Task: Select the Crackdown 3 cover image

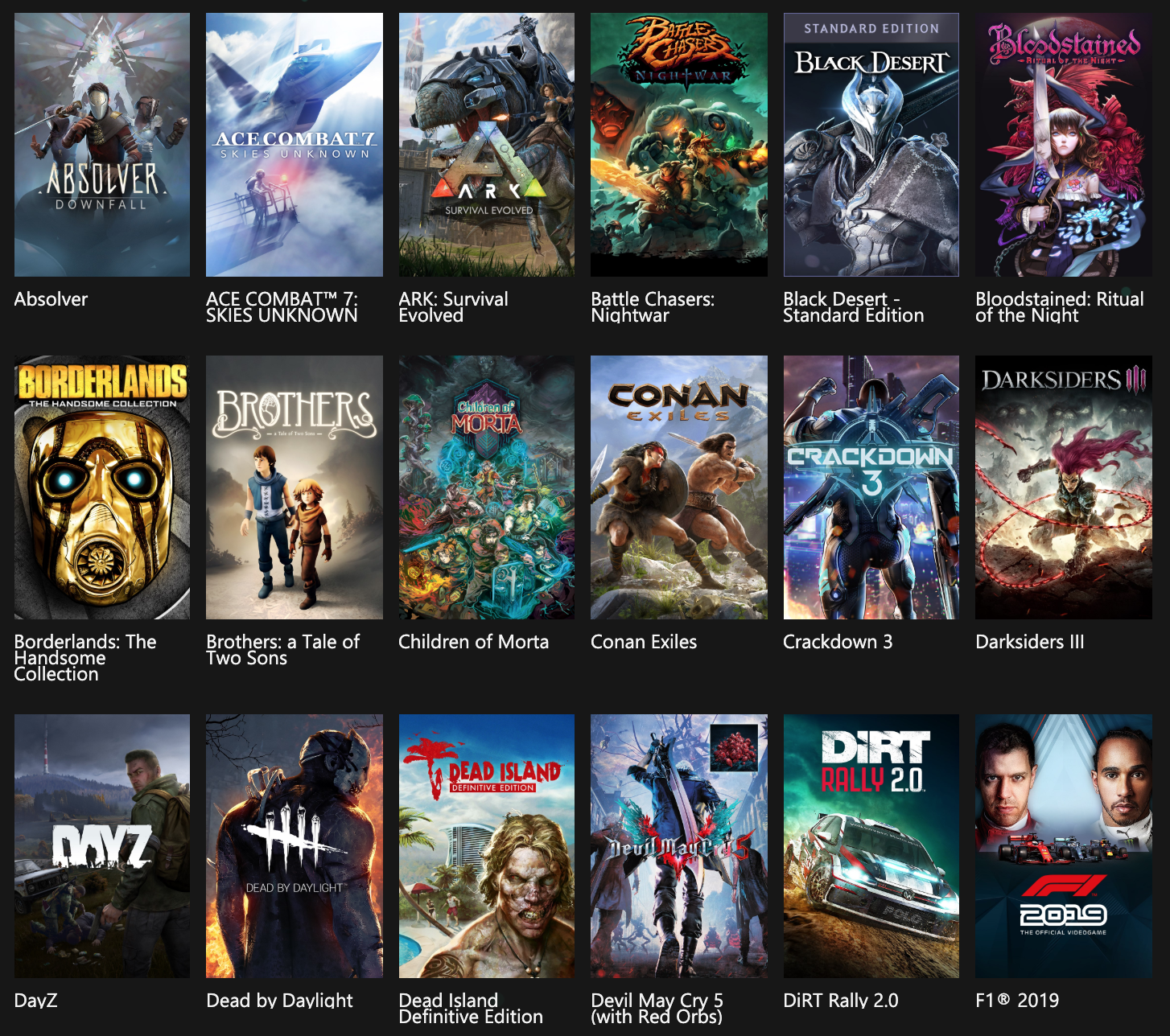Action: pos(871,487)
